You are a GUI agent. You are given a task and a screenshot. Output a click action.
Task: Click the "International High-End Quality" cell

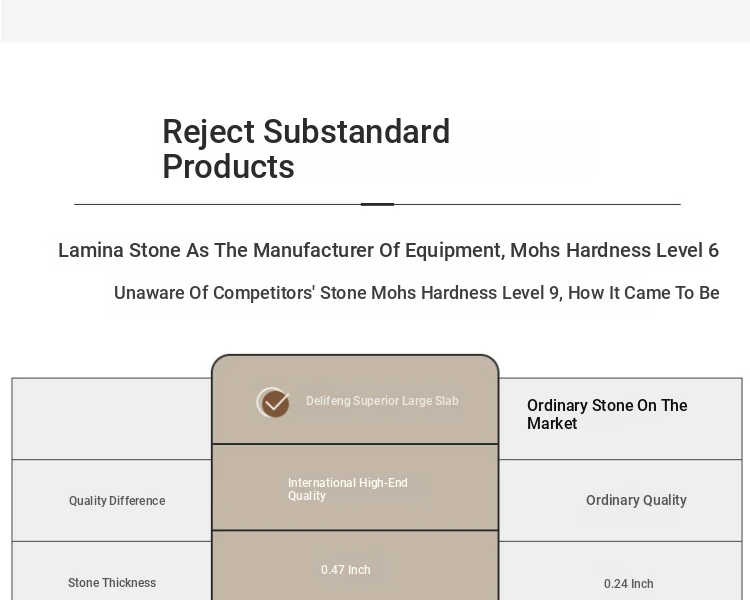click(x=348, y=489)
